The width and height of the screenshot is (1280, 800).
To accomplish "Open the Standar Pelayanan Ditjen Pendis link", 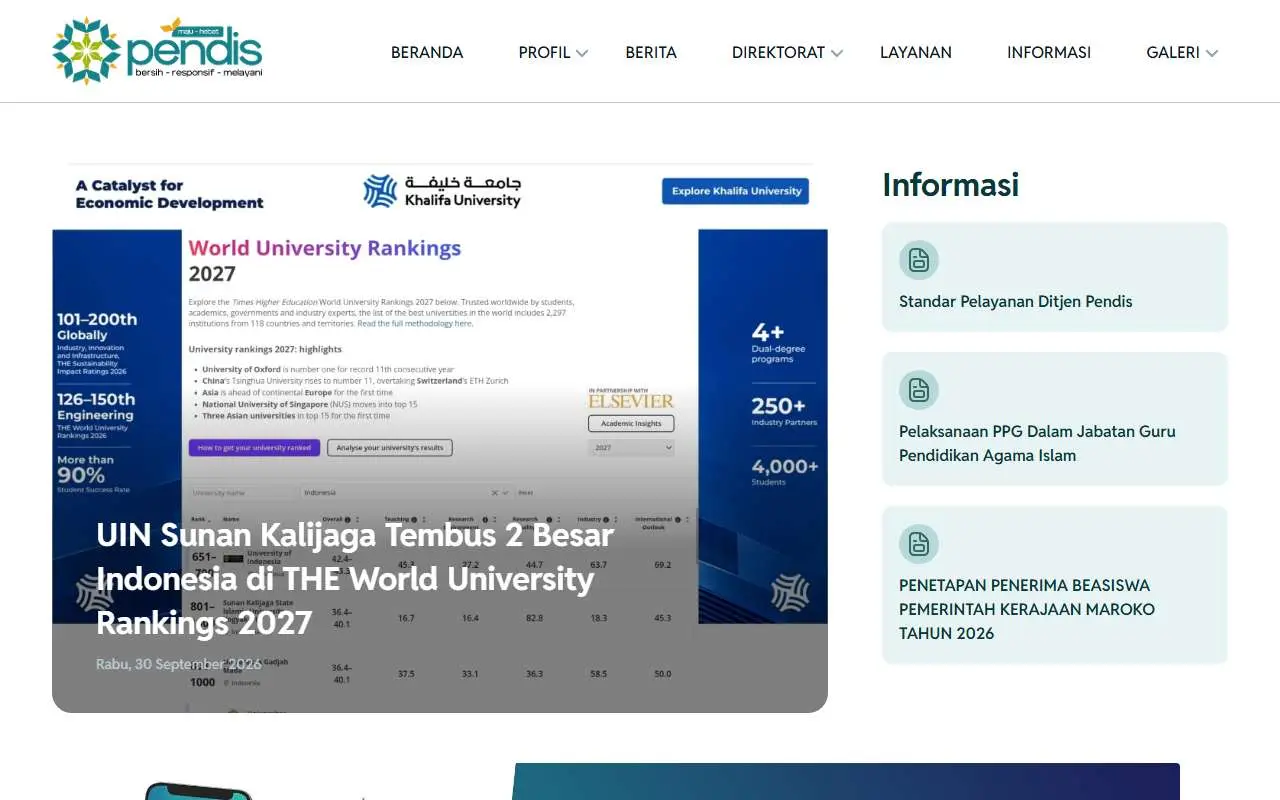I will point(1016,302).
